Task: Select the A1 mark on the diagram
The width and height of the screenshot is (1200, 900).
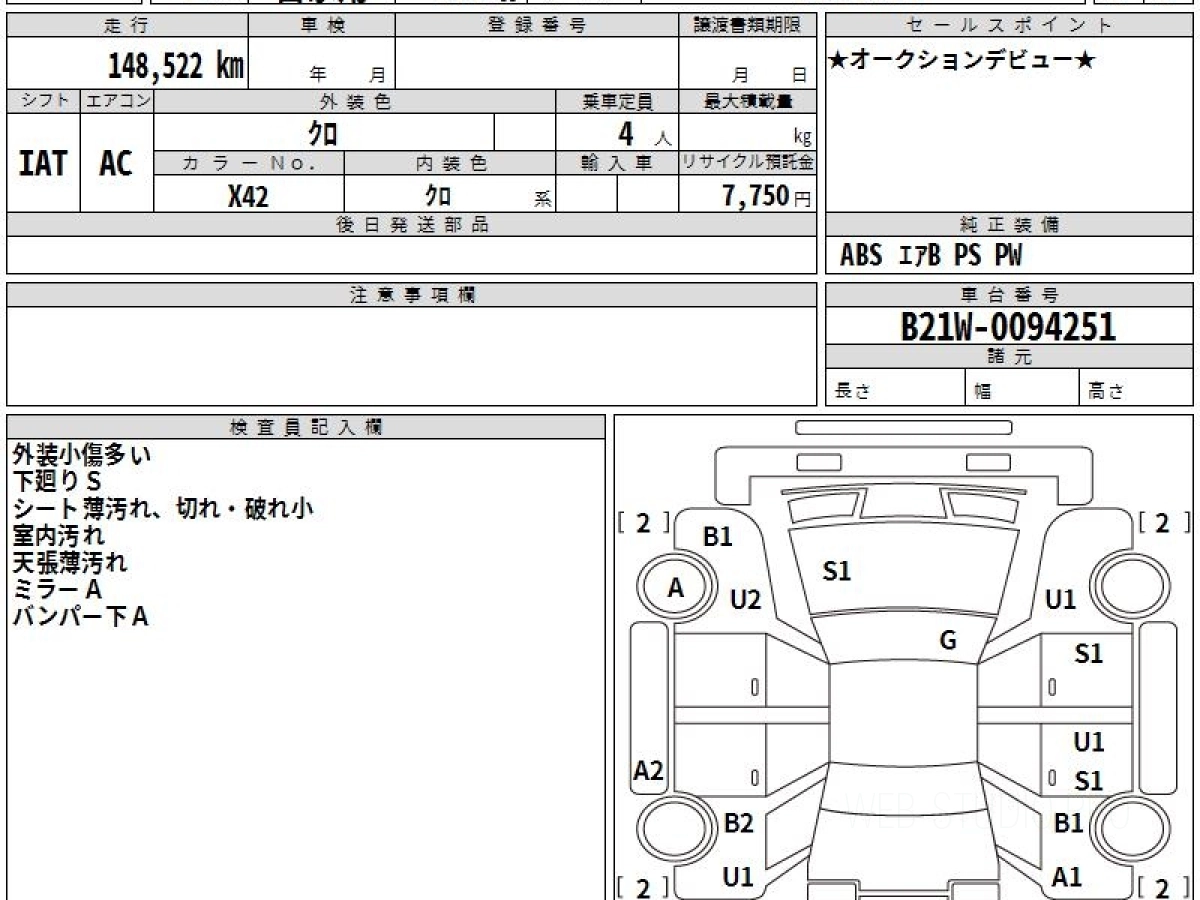Action: (1068, 877)
